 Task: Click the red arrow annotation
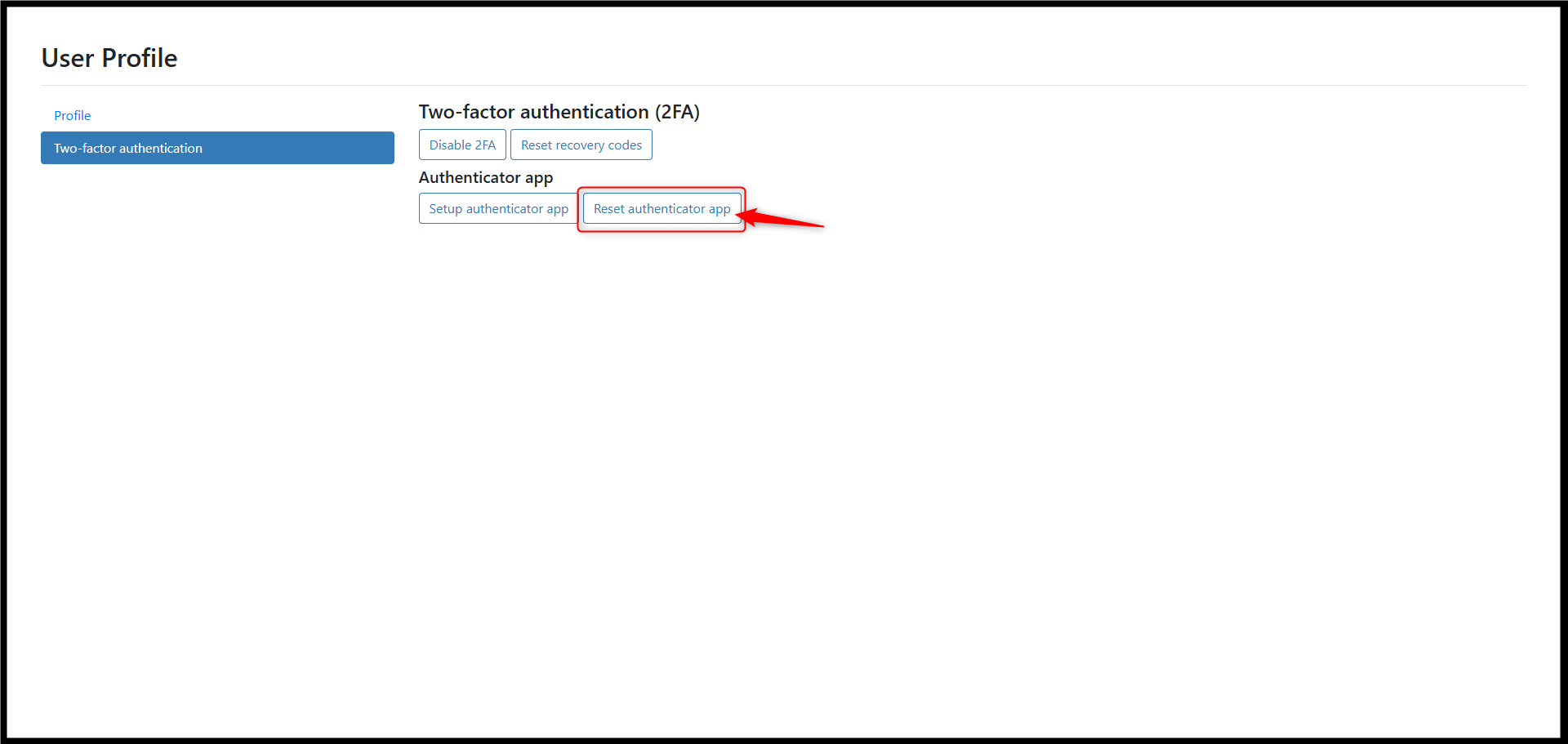tap(780, 219)
